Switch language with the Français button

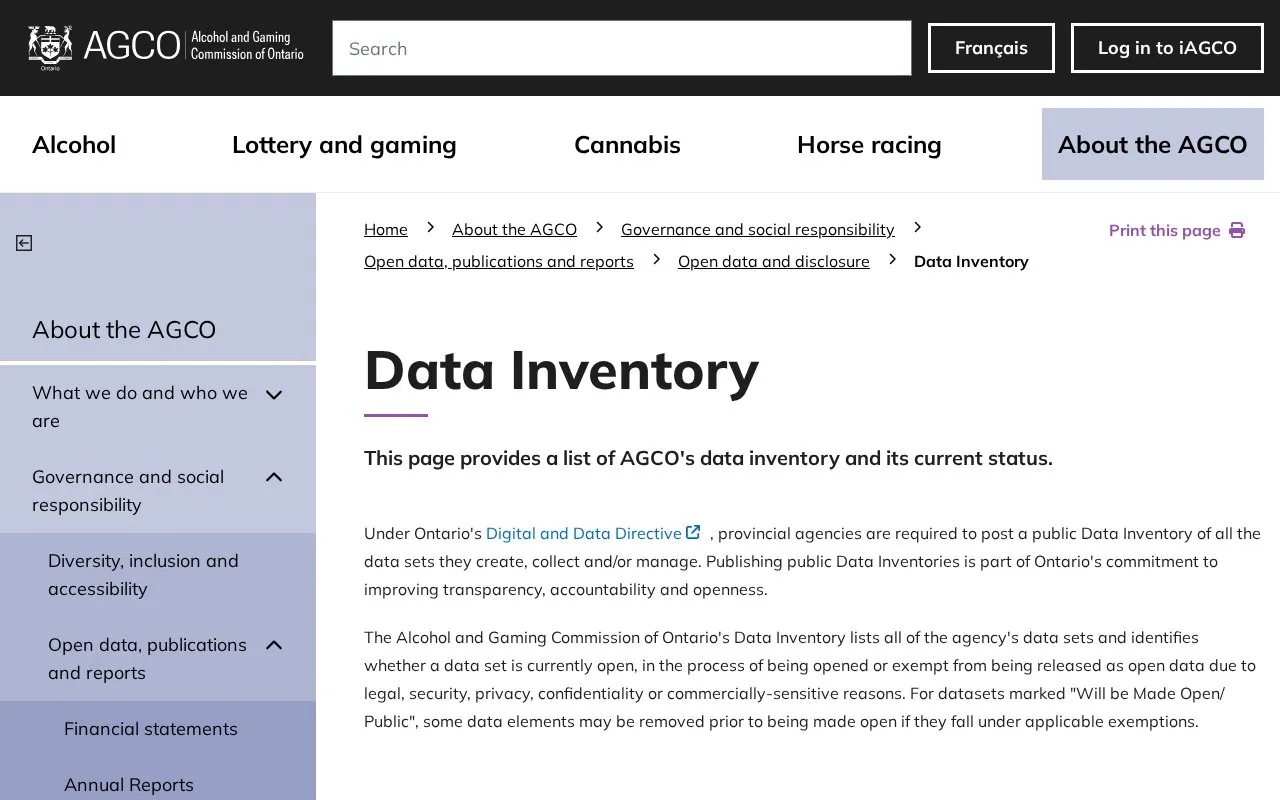tap(991, 48)
